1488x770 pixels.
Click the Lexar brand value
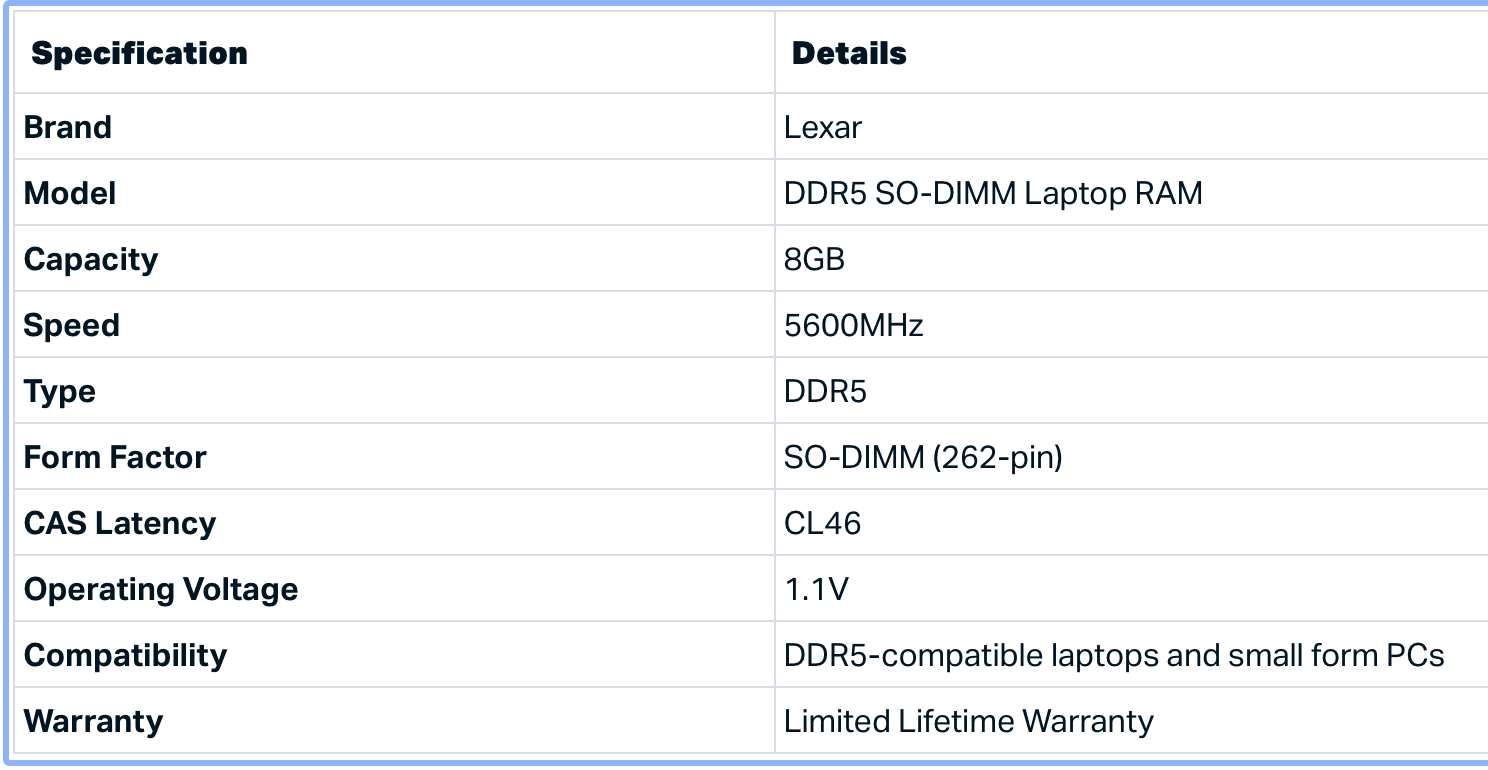[822, 128]
